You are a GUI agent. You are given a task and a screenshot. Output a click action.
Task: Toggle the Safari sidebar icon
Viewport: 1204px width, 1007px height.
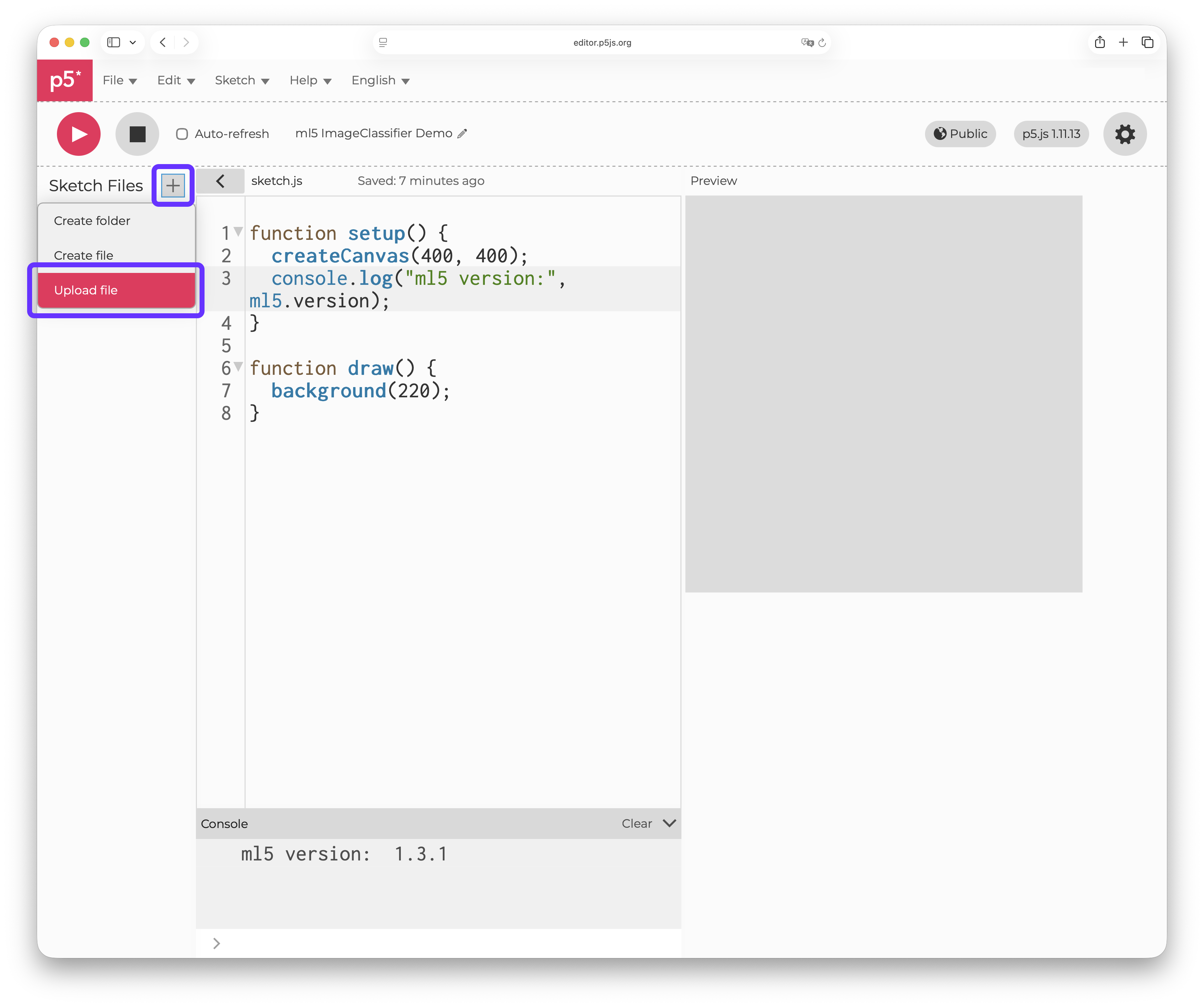click(x=114, y=42)
